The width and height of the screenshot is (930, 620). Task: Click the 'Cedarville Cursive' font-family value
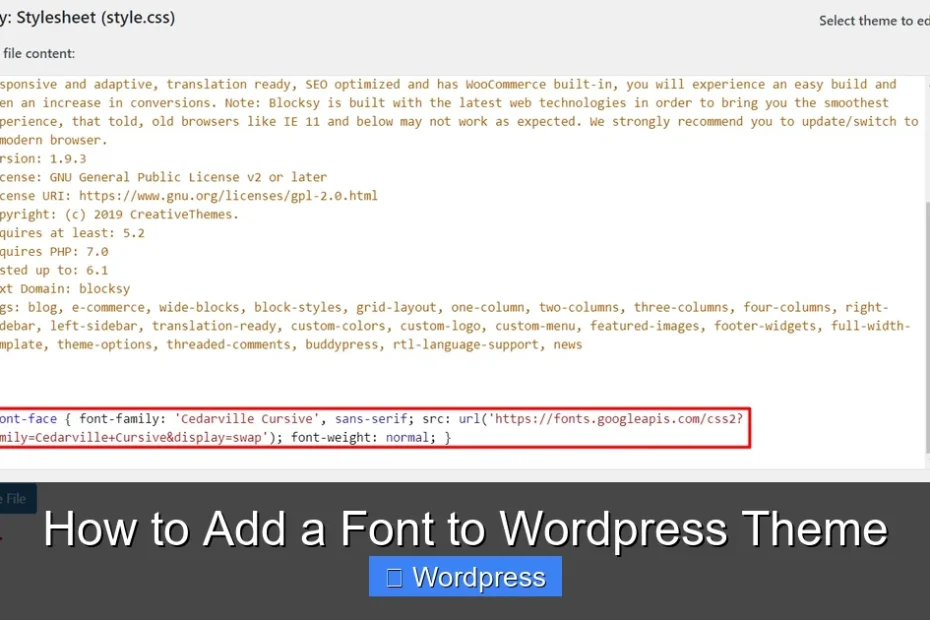pyautogui.click(x=246, y=419)
